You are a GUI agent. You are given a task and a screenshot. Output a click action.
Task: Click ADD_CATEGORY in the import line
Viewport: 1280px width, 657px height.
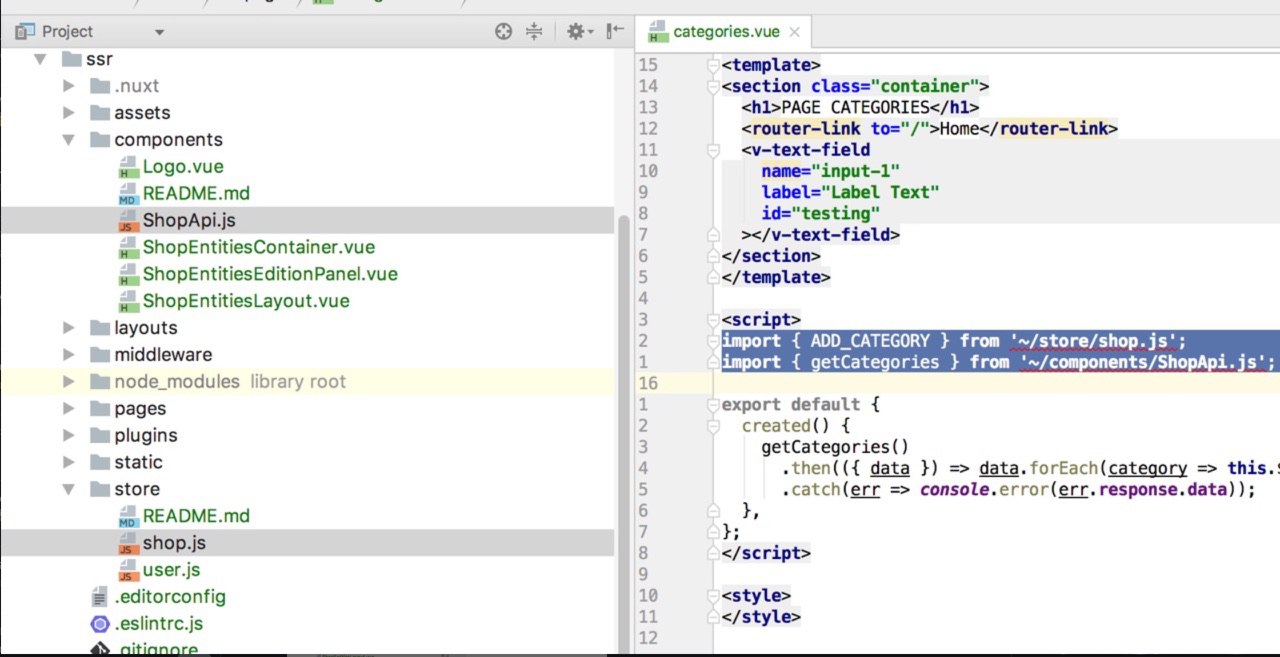(870, 341)
